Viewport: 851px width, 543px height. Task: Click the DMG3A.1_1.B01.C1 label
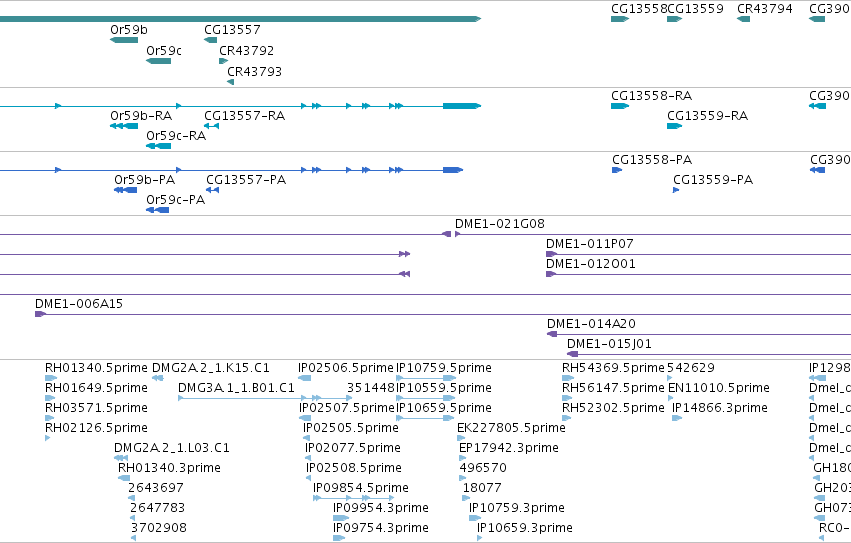coord(236,388)
